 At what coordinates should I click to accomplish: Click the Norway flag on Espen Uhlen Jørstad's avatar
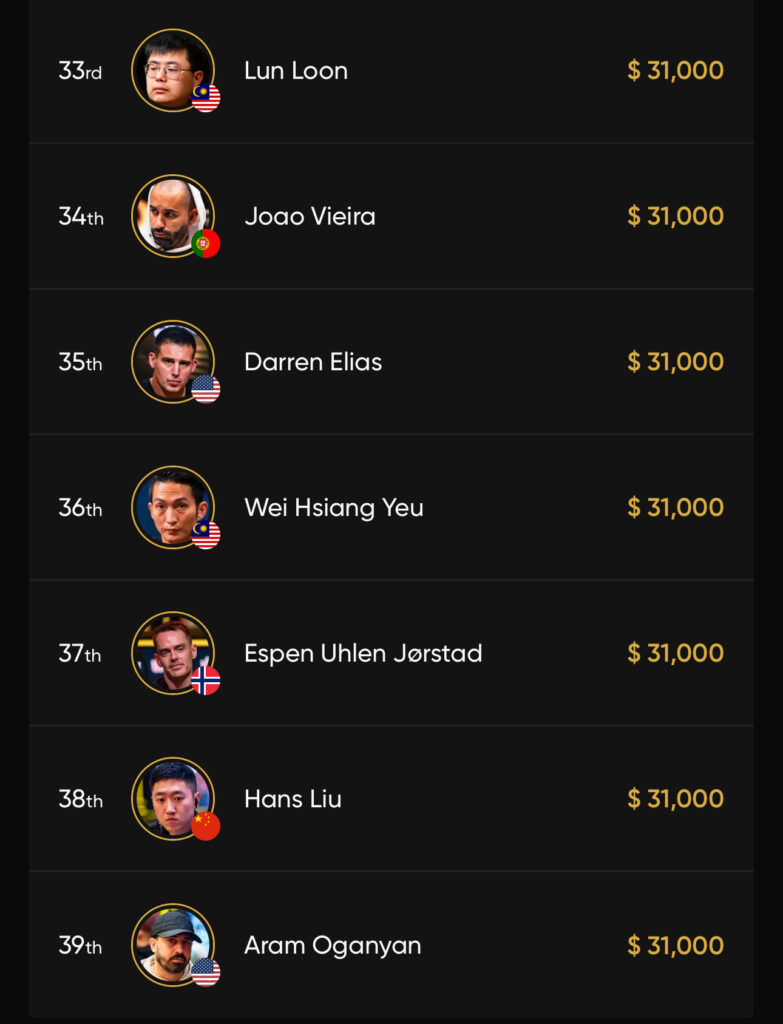pos(206,681)
